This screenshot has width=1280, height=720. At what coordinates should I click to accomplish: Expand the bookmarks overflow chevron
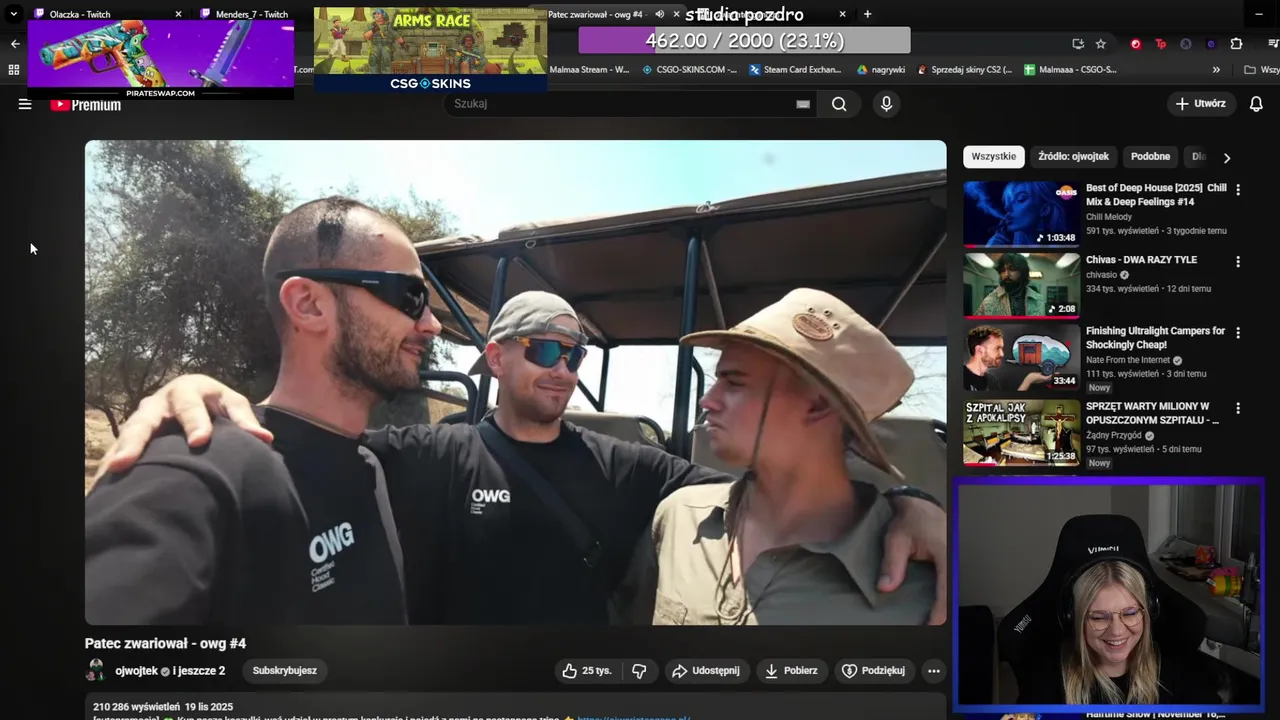point(1216,70)
